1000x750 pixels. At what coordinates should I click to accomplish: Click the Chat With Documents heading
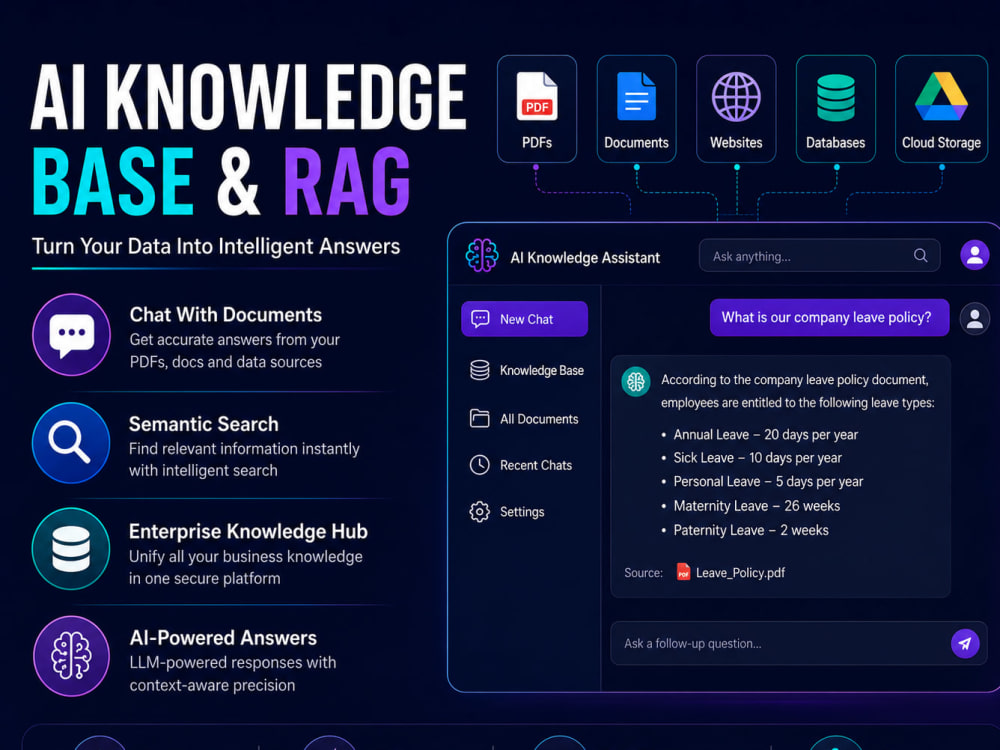click(x=226, y=314)
